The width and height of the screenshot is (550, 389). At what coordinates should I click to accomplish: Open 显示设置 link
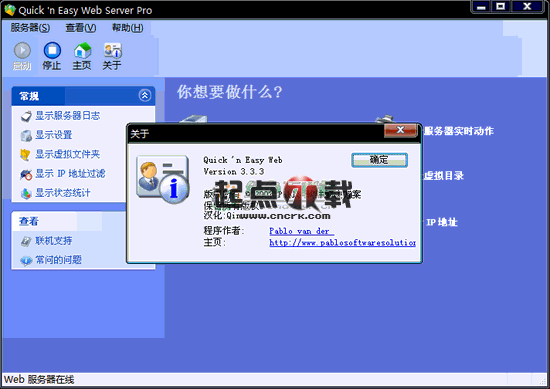click(x=54, y=135)
